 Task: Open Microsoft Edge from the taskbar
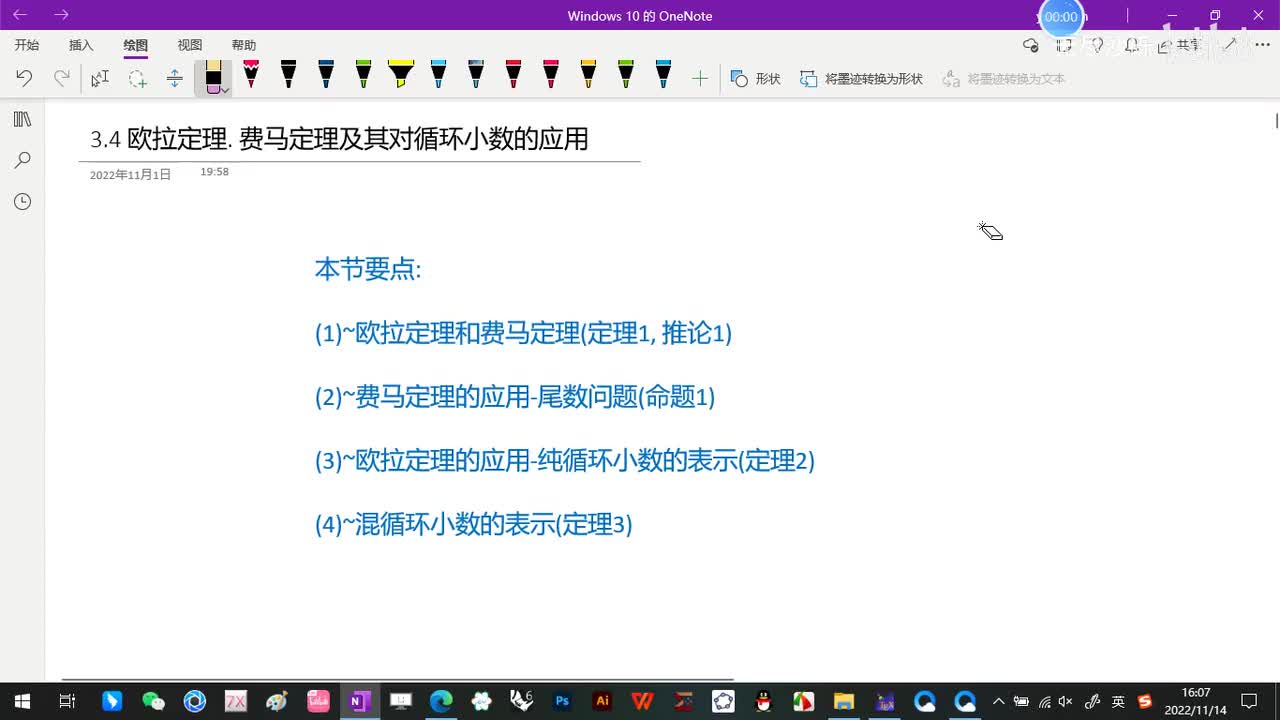tap(441, 701)
